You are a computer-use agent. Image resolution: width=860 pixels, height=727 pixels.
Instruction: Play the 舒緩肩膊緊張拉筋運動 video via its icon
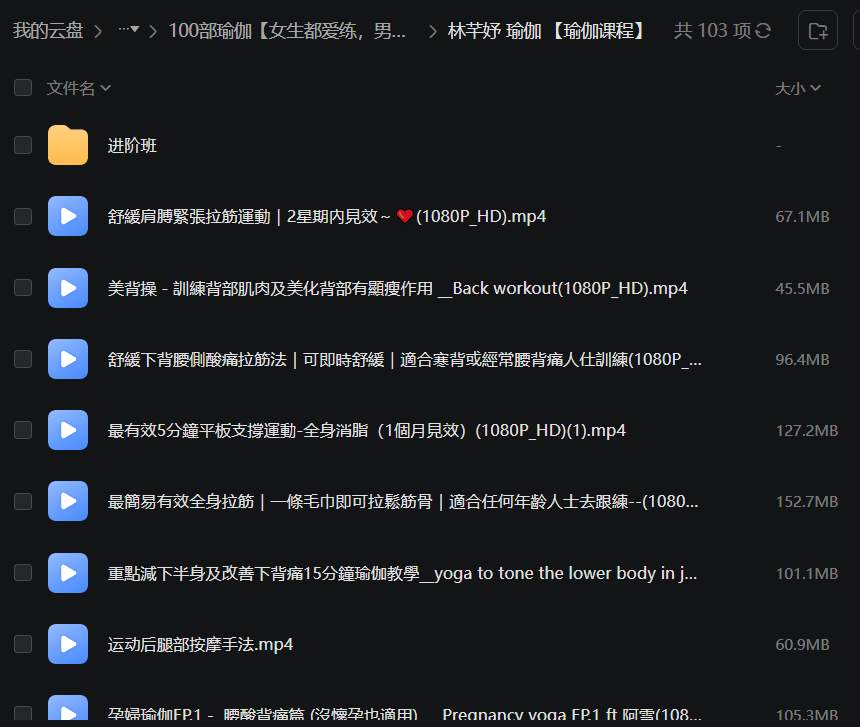[x=68, y=216]
